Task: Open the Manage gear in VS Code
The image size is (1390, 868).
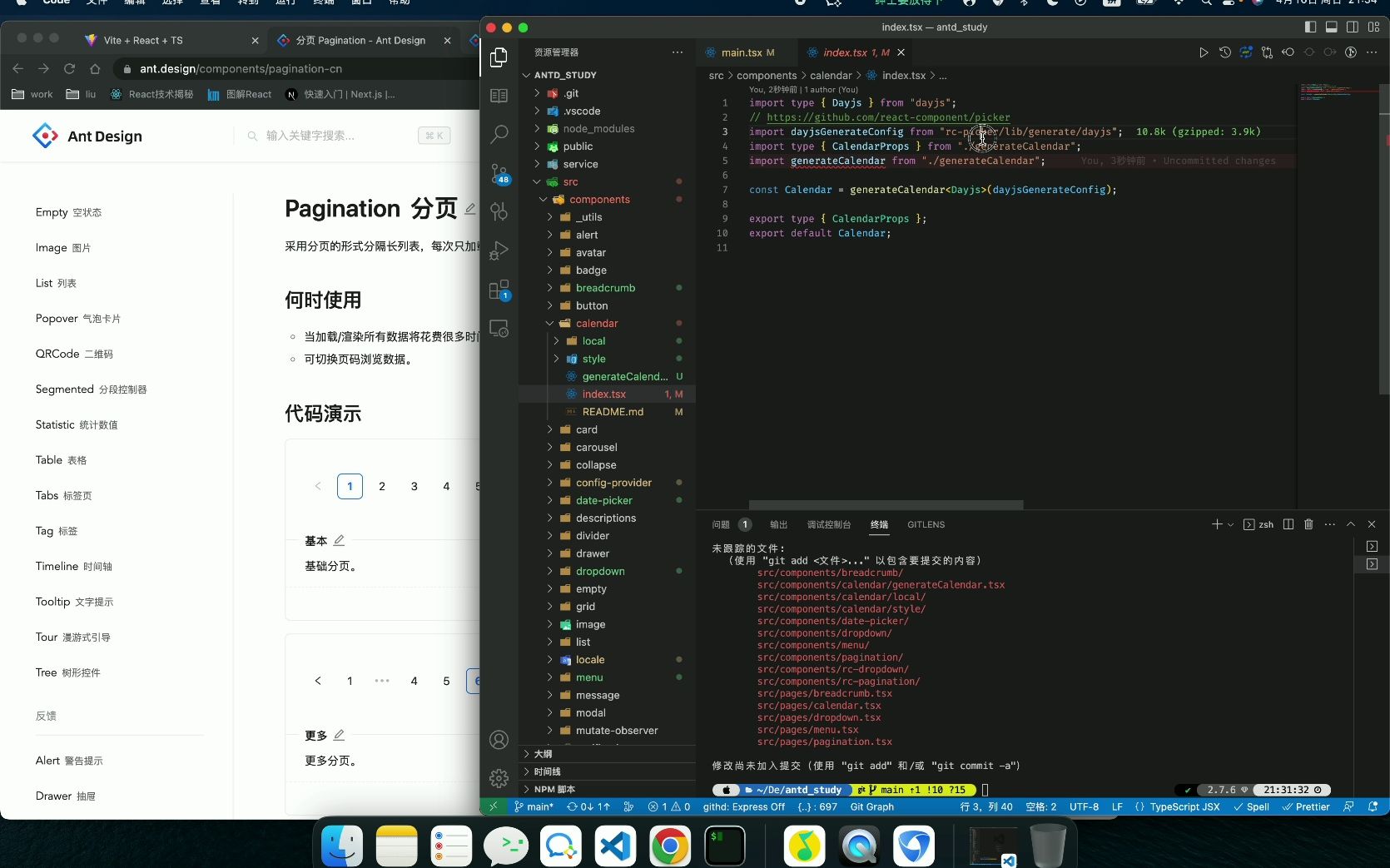Action: point(499,778)
